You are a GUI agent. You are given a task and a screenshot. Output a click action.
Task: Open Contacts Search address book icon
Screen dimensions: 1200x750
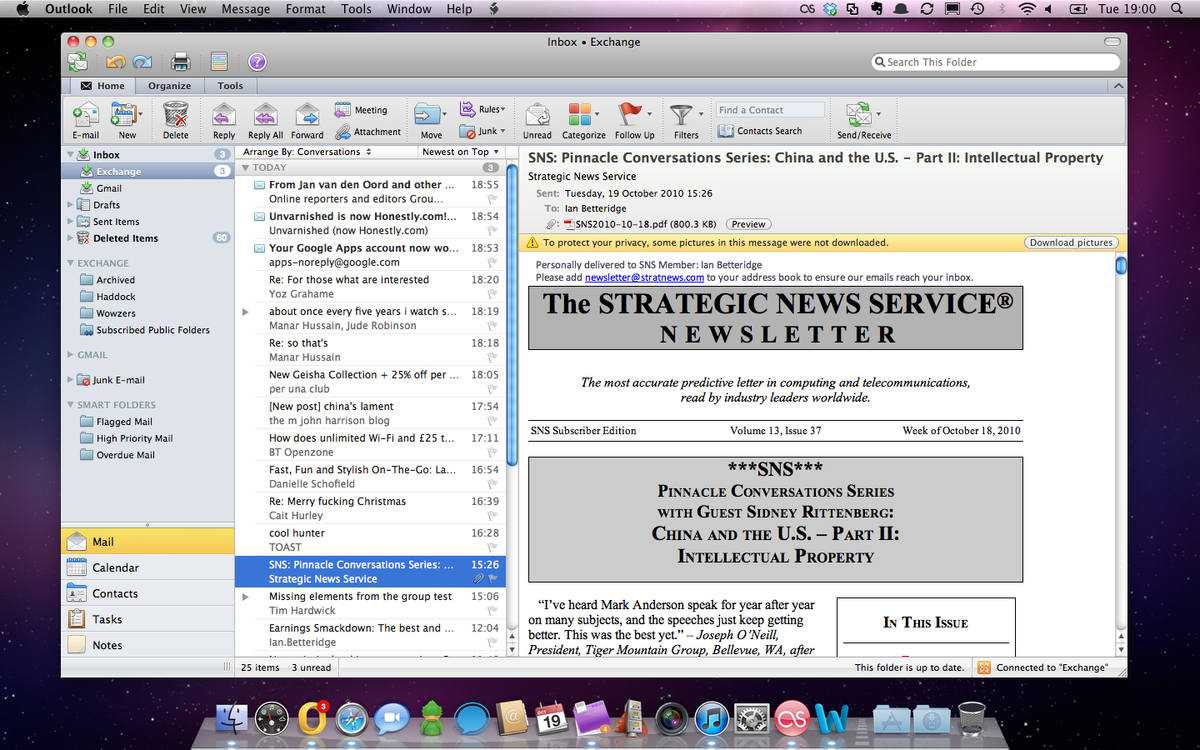725,130
